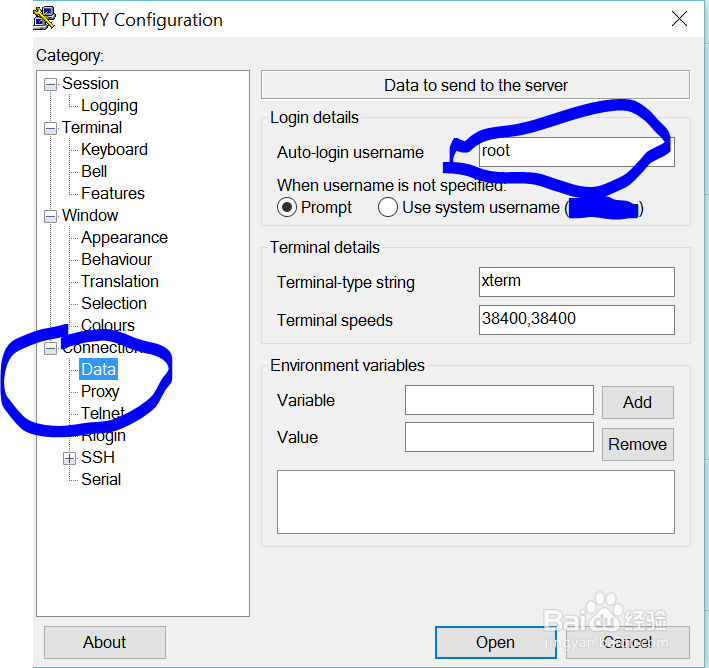This screenshot has width=709, height=668.
Task: Open the Window category
Action: click(90, 215)
